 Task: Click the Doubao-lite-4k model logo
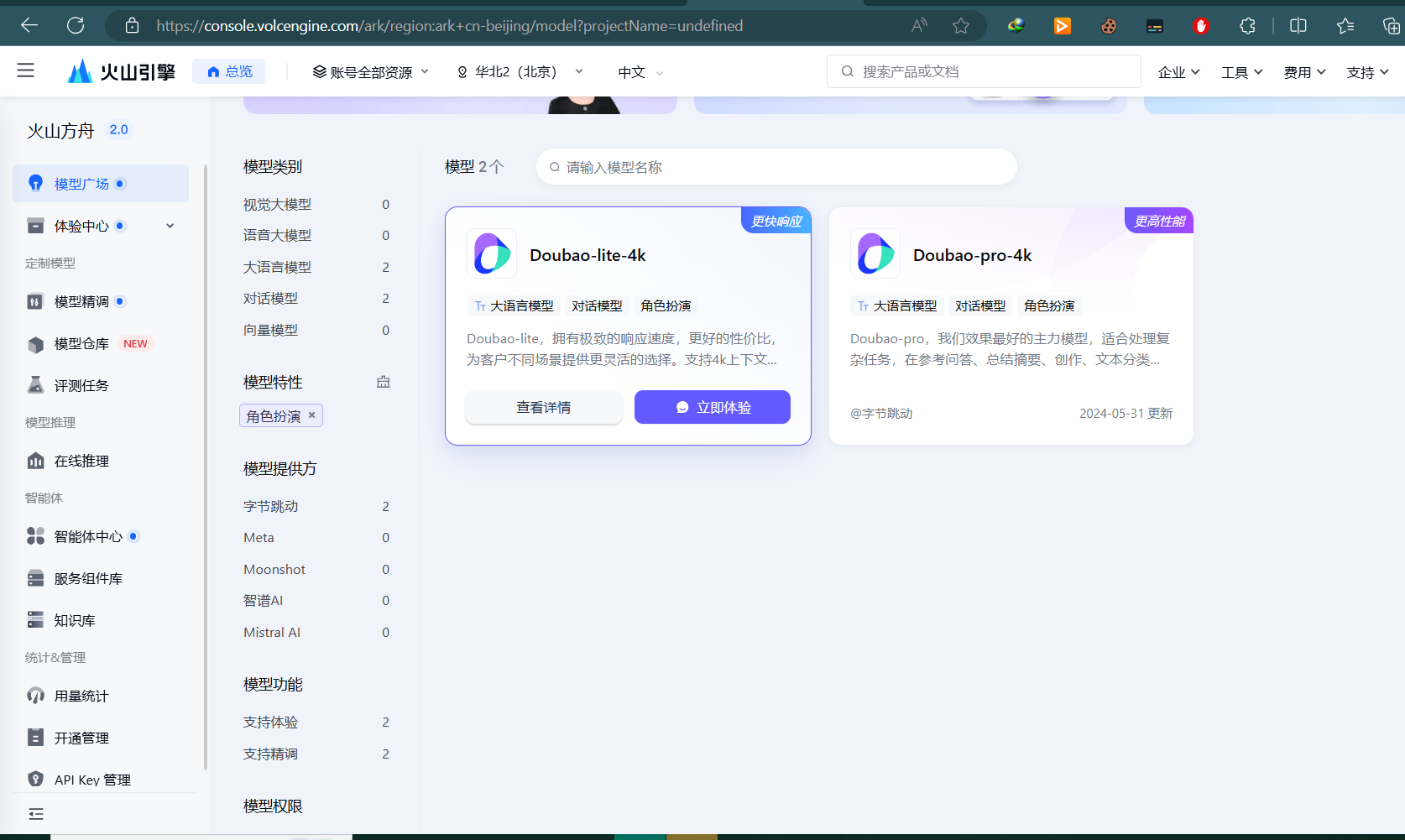pyautogui.click(x=492, y=253)
